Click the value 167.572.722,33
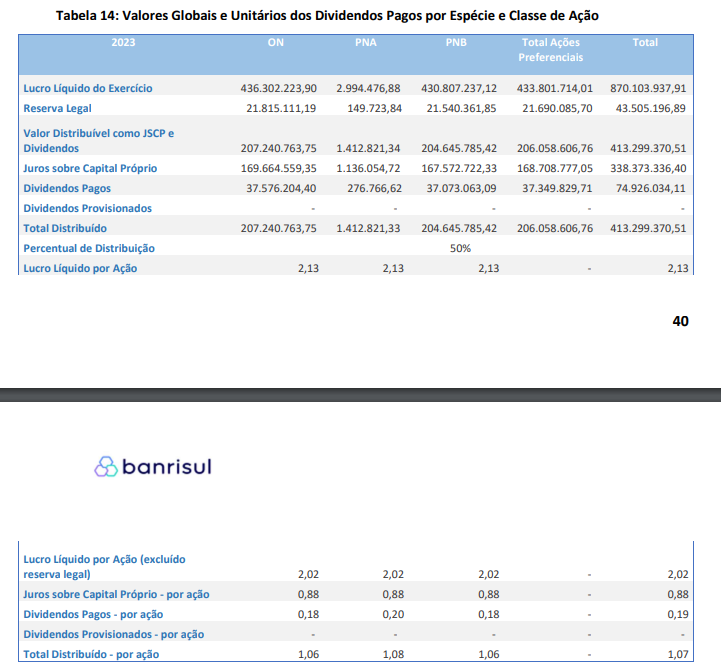This screenshot has width=721, height=670. click(x=459, y=168)
